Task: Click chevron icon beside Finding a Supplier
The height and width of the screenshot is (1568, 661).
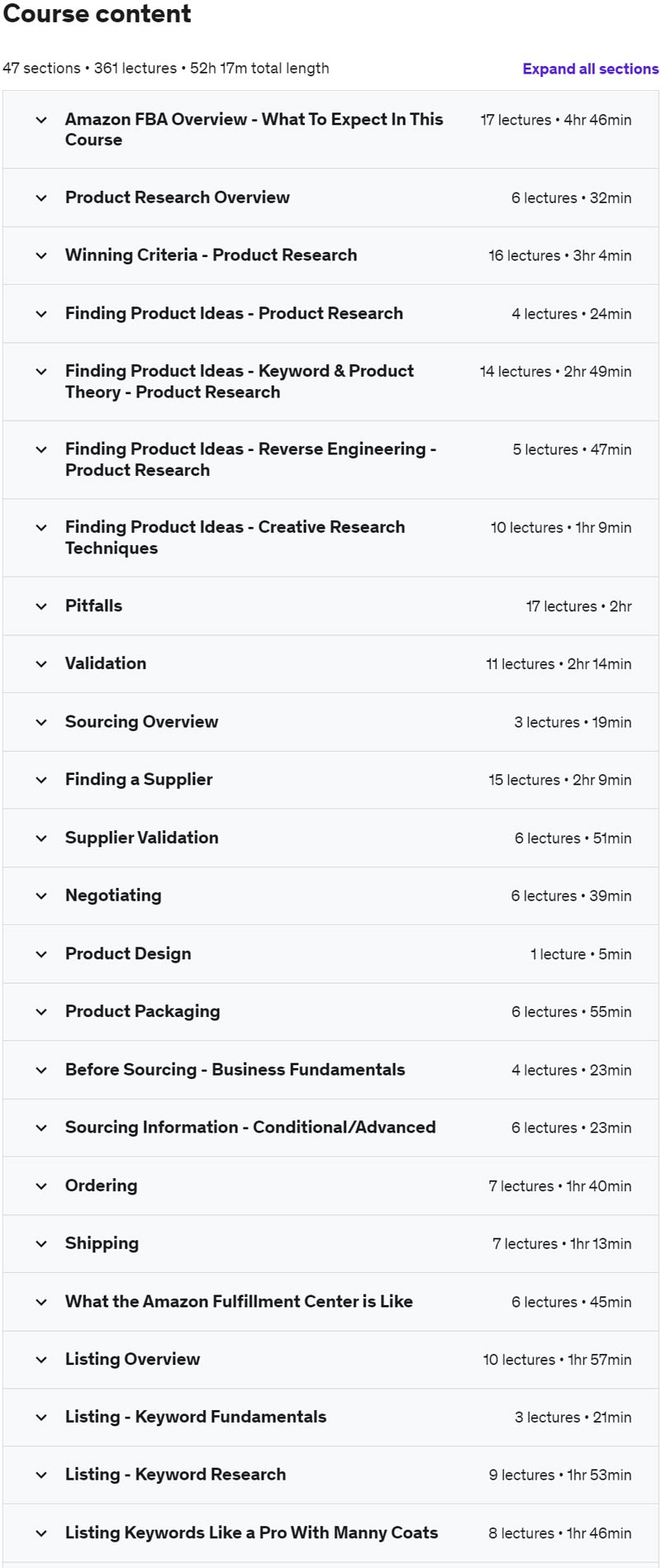Action: (x=41, y=780)
